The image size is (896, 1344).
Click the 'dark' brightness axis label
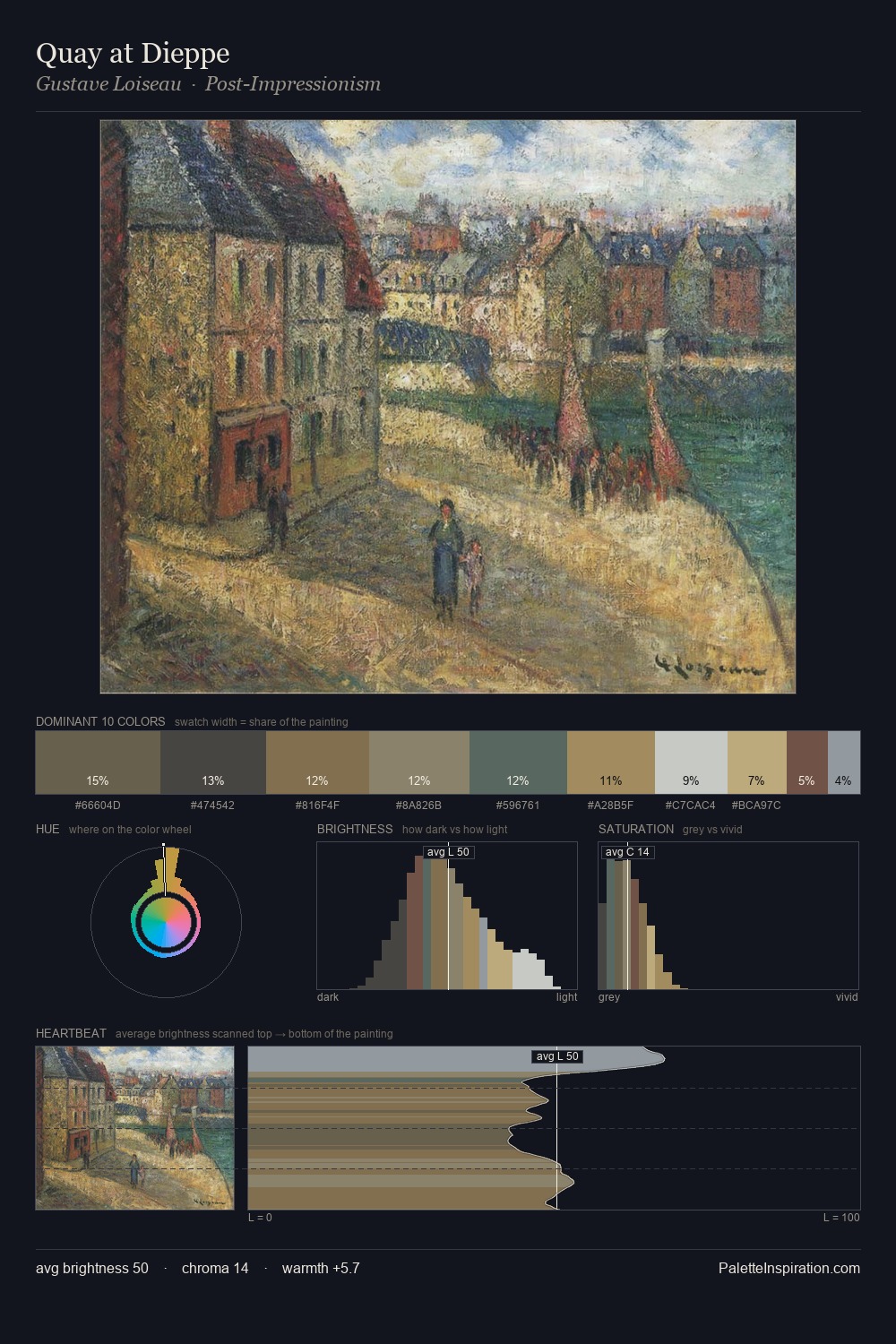[328, 997]
